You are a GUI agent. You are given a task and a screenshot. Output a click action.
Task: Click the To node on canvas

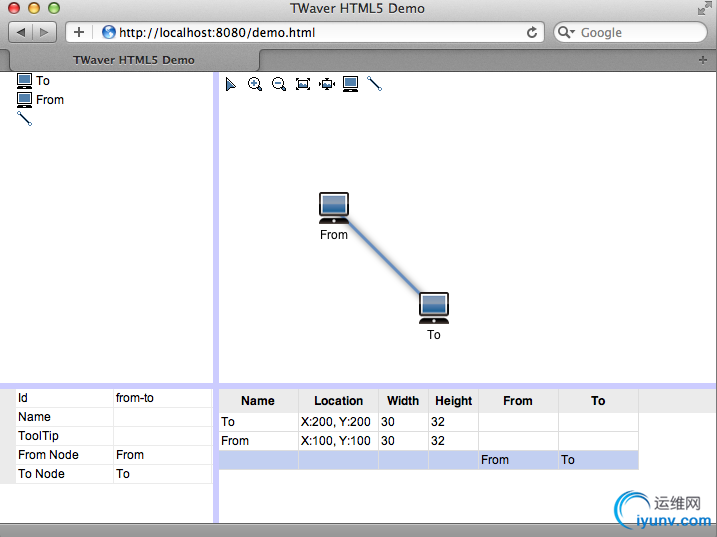point(434,308)
